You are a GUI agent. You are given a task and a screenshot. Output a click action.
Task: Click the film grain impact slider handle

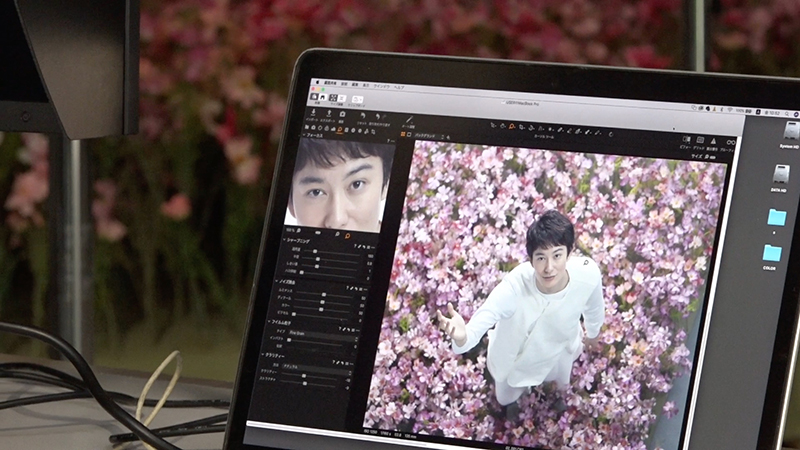tap(289, 340)
